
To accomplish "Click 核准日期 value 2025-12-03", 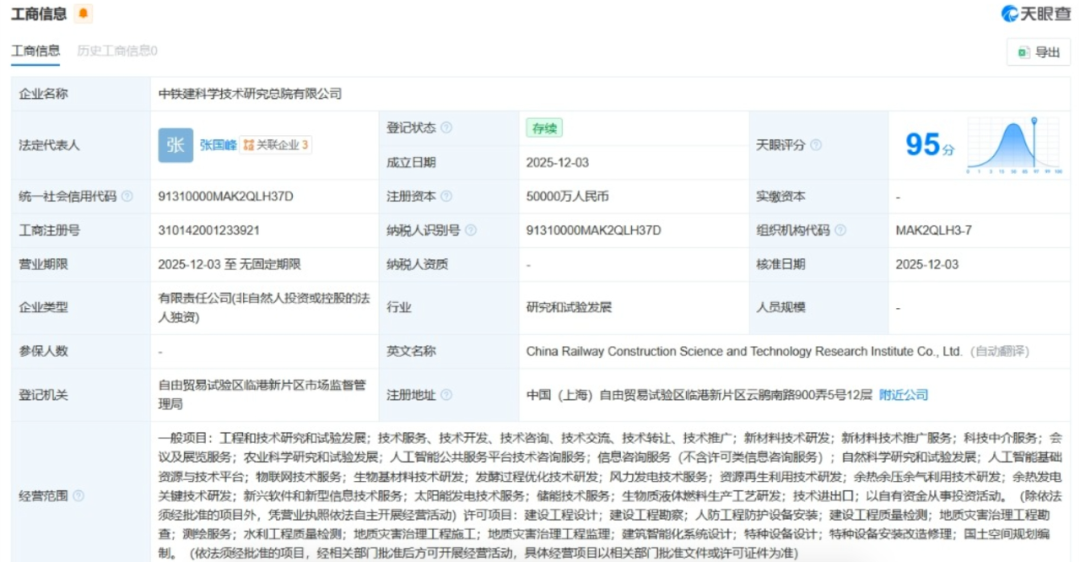I will click(x=926, y=264).
